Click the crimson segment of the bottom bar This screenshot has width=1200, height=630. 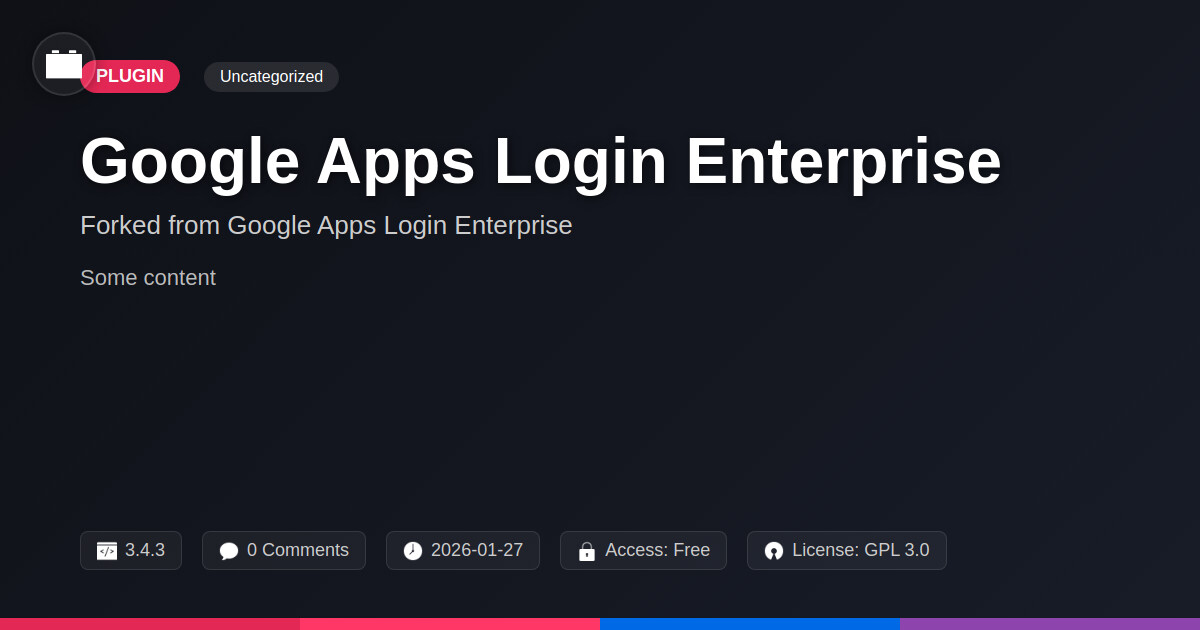coord(150,623)
